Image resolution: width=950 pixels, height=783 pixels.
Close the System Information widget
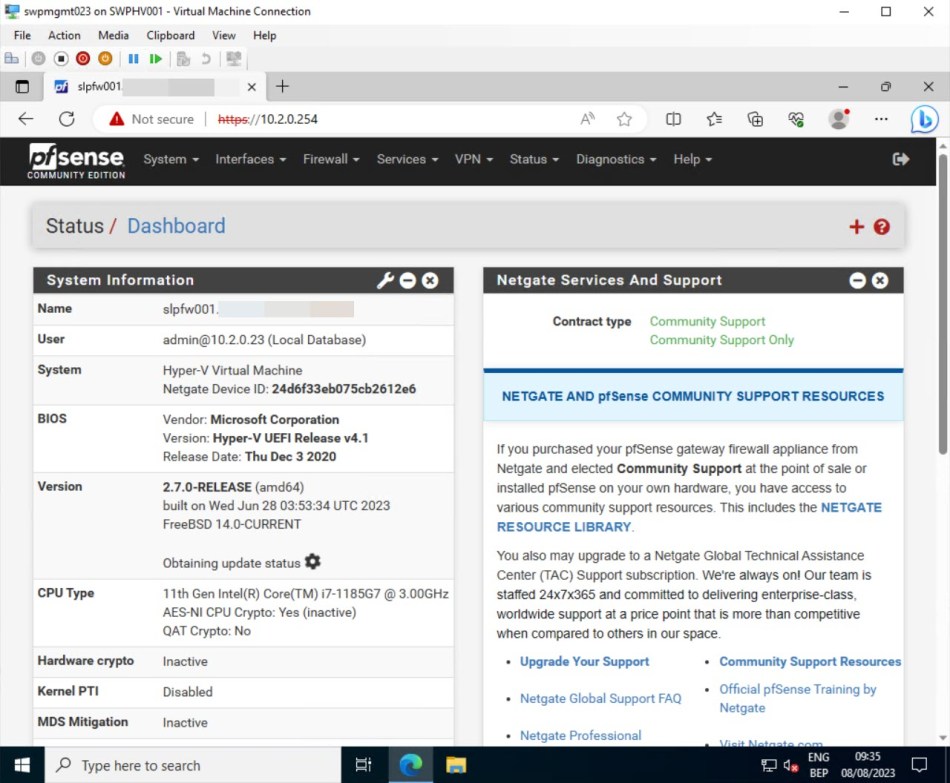coord(430,281)
